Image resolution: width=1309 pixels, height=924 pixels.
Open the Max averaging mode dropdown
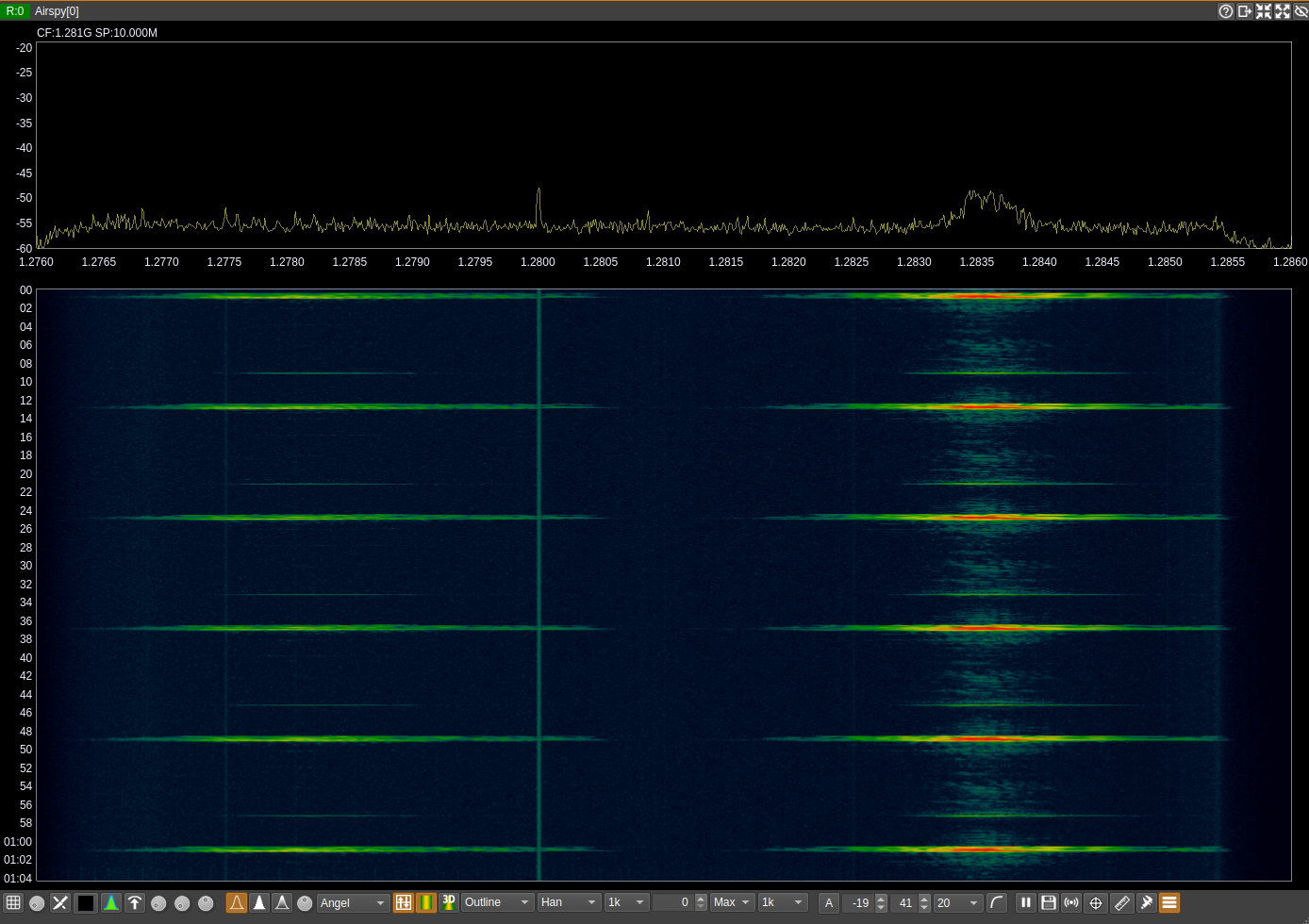click(x=733, y=902)
